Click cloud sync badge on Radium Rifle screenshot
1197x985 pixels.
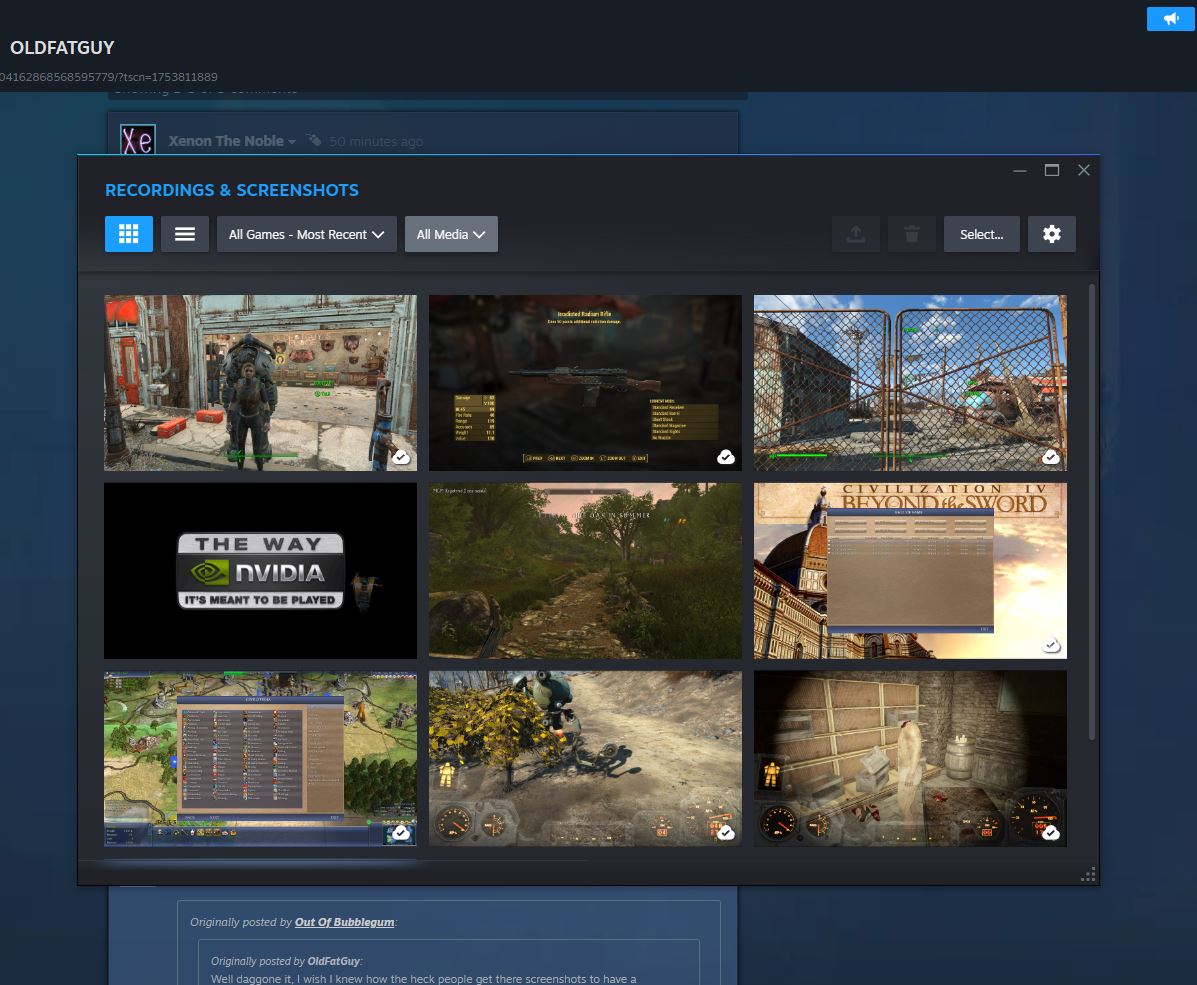(x=726, y=457)
